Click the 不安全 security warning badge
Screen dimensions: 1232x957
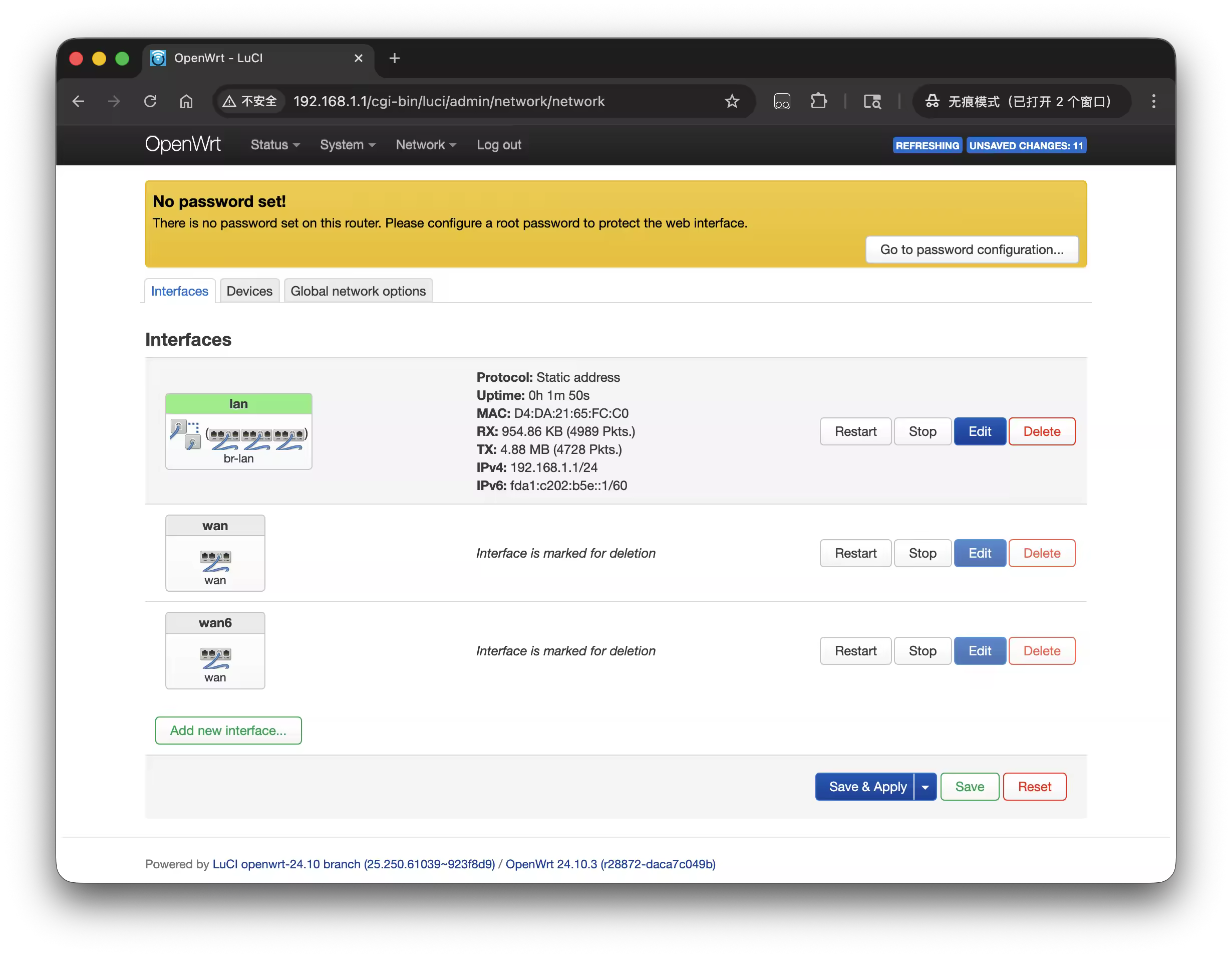tap(250, 102)
